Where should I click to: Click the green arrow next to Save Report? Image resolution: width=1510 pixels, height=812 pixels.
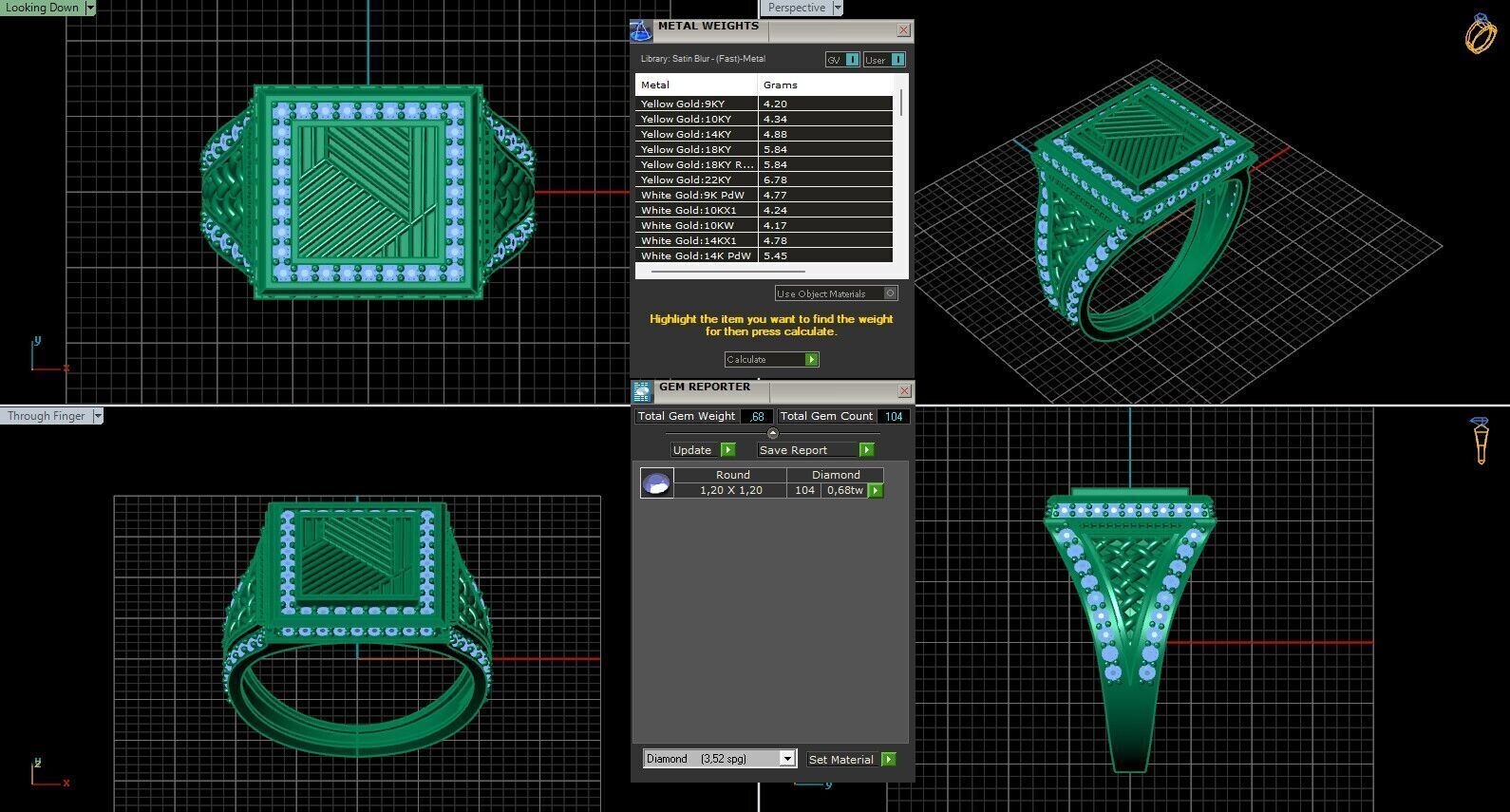click(x=866, y=450)
